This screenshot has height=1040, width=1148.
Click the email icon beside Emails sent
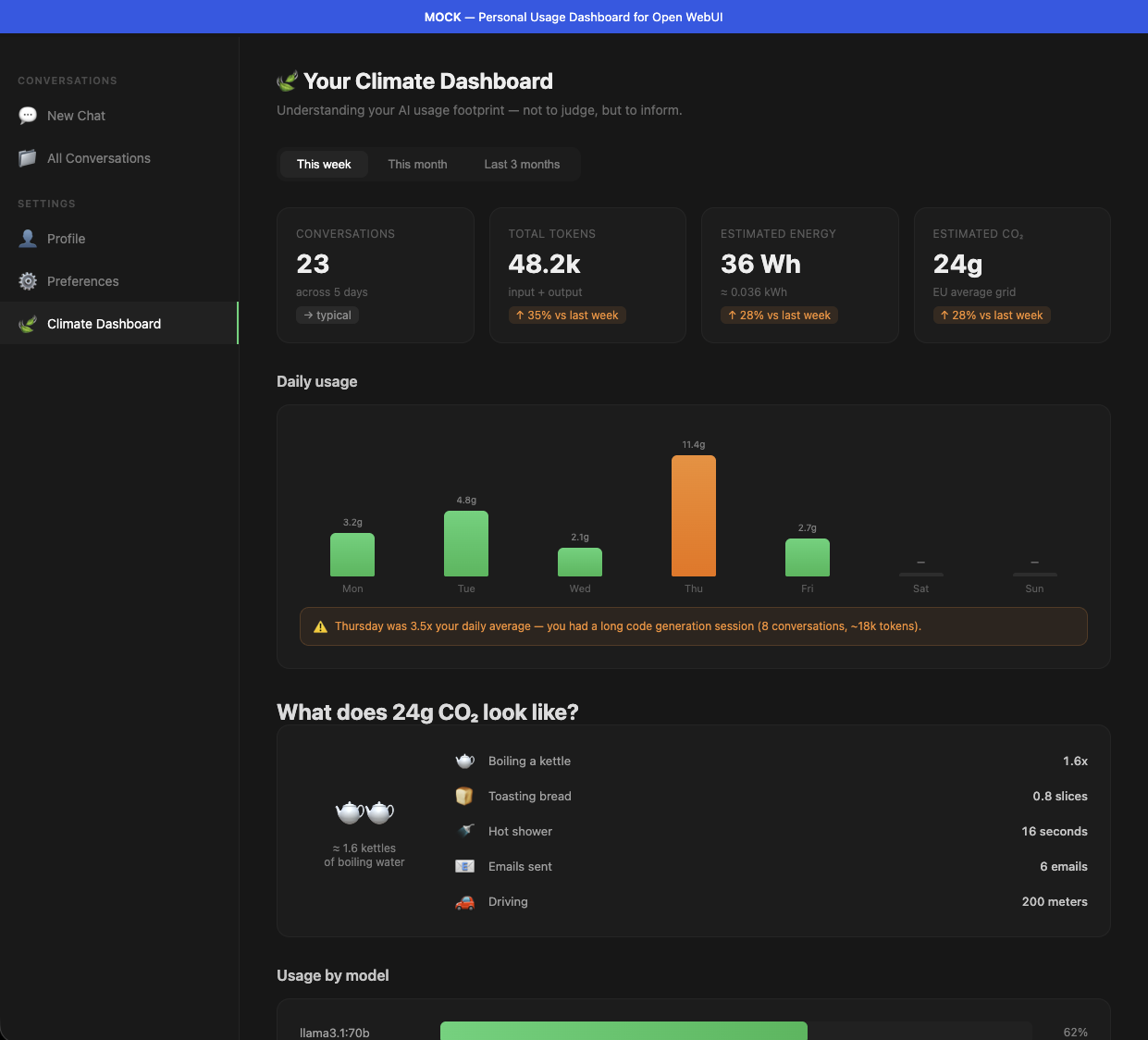pyautogui.click(x=464, y=866)
